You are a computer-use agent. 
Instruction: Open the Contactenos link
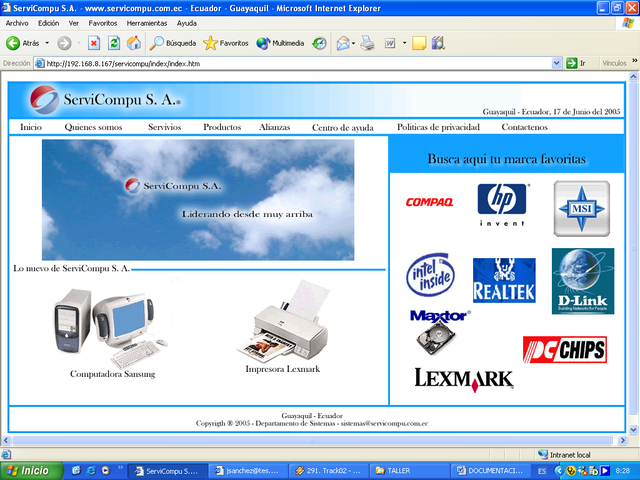(524, 127)
